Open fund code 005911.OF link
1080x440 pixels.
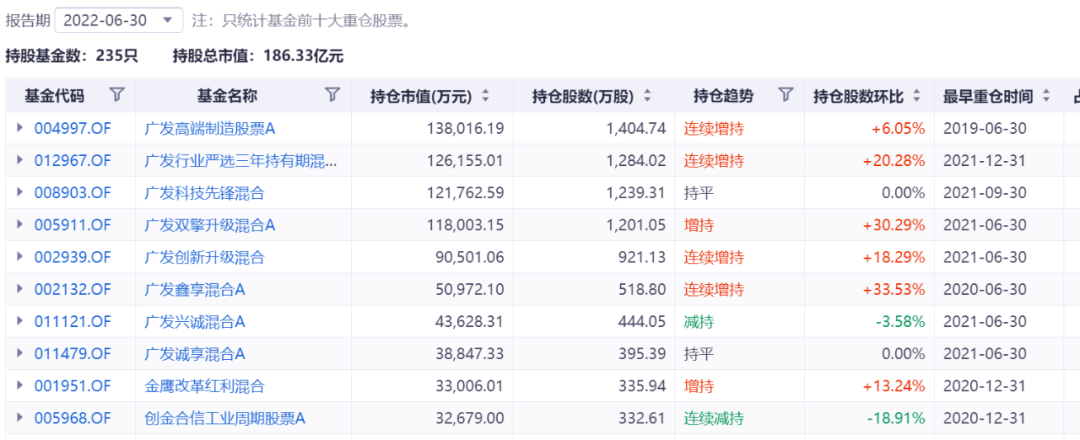pyautogui.click(x=72, y=225)
